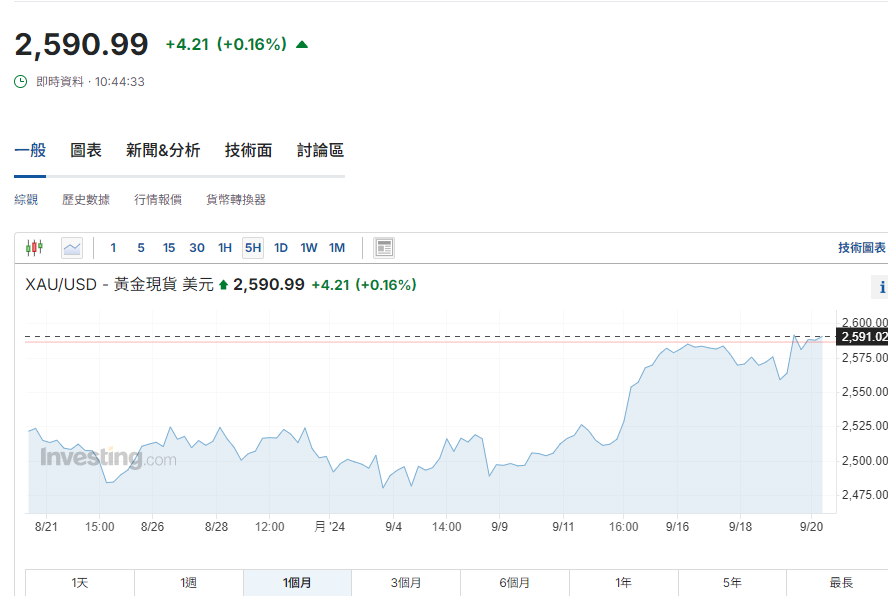Image resolution: width=888 pixels, height=596 pixels.
Task: View 歷史數據 via its link
Action: tap(85, 199)
